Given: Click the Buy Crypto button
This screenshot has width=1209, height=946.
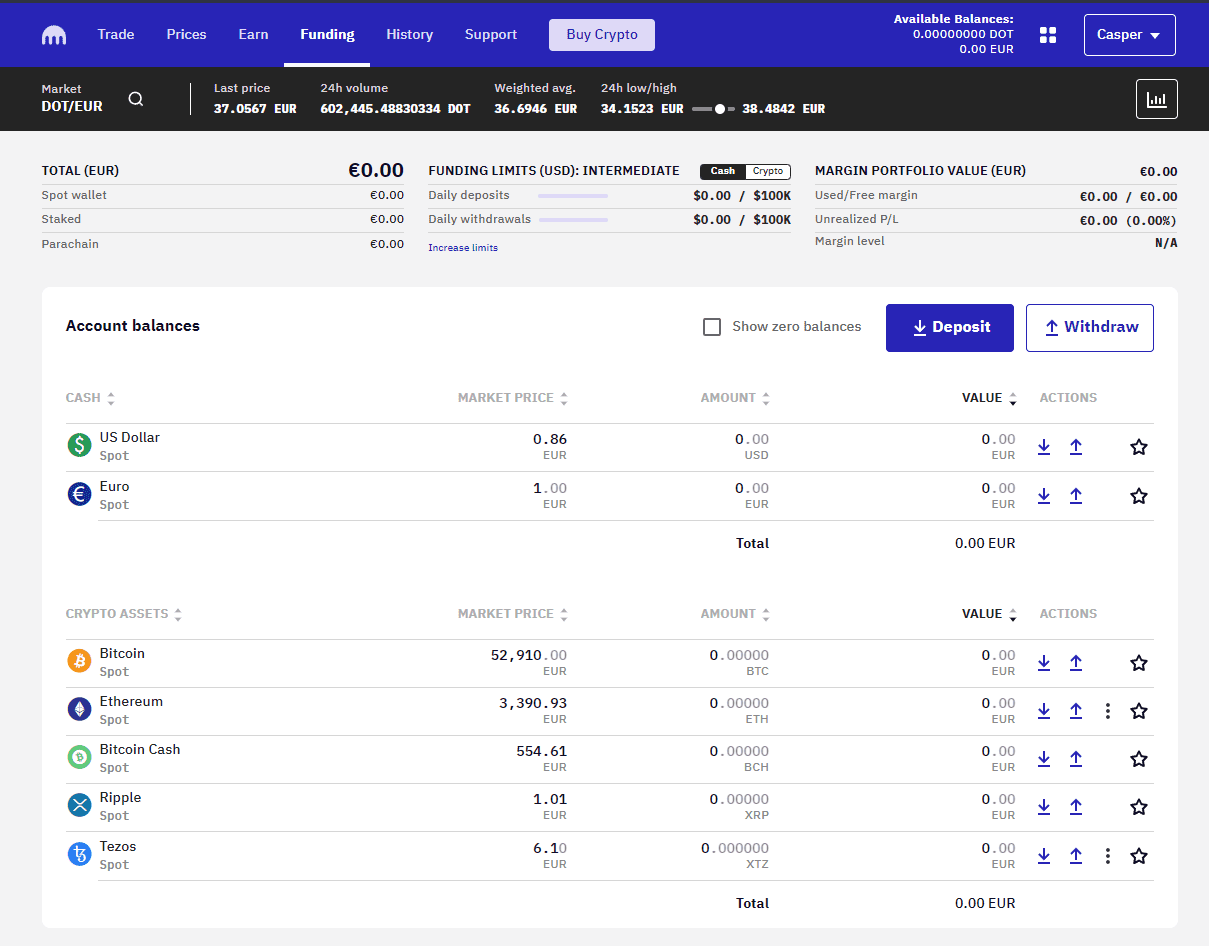Looking at the screenshot, I should [602, 35].
